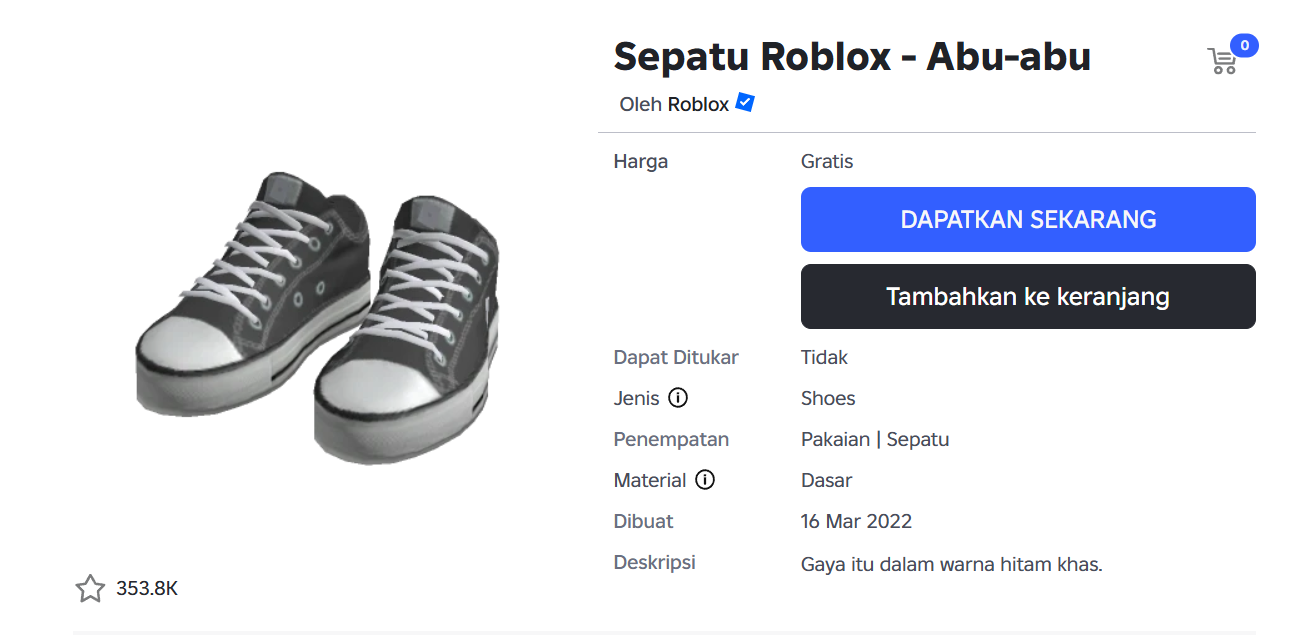
Task: Open the Pakaian | Sepatu placement link
Action: click(875, 439)
